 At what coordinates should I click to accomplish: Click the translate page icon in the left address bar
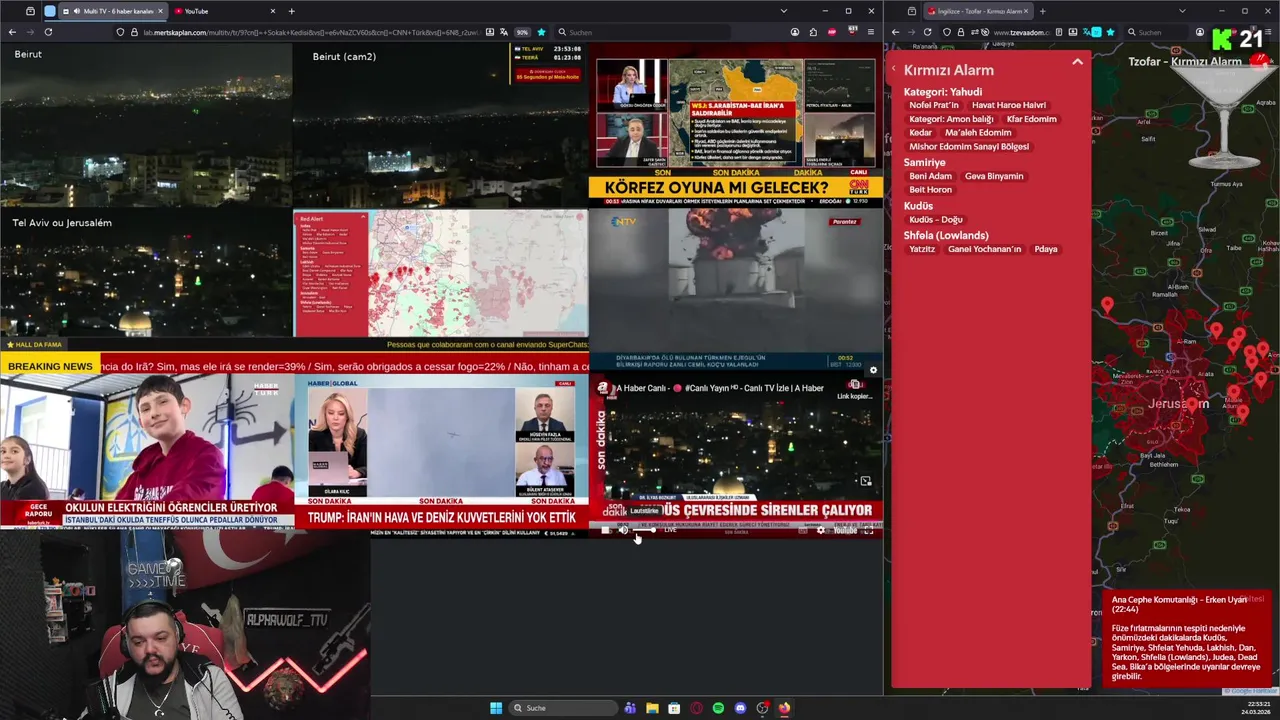point(504,32)
